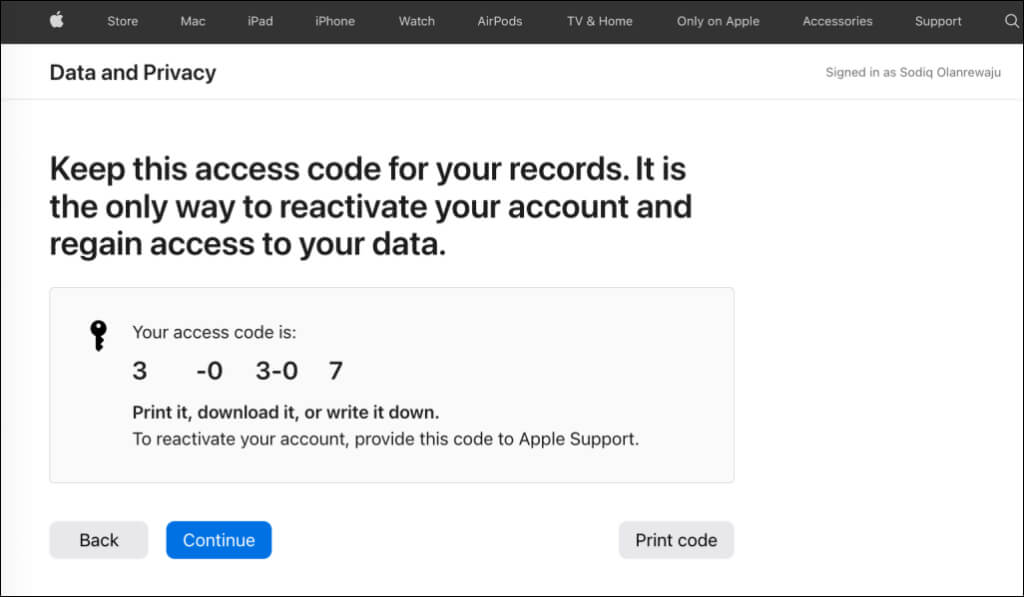Click the Print code button
The width and height of the screenshot is (1024, 597).
[x=676, y=540]
